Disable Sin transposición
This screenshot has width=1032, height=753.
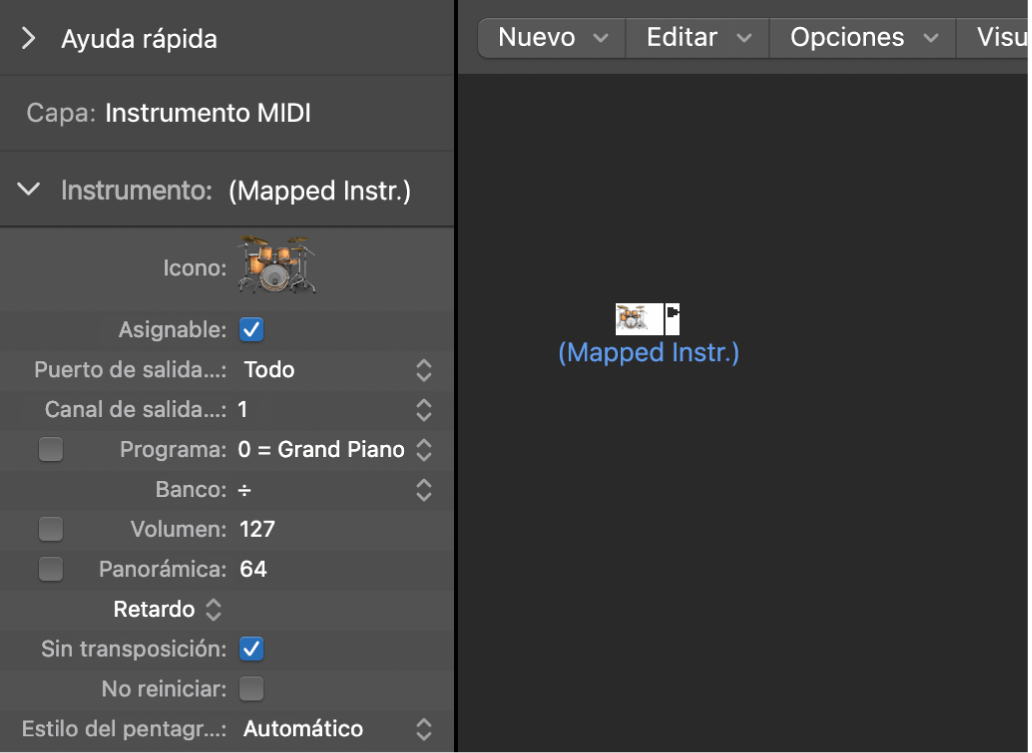251,648
